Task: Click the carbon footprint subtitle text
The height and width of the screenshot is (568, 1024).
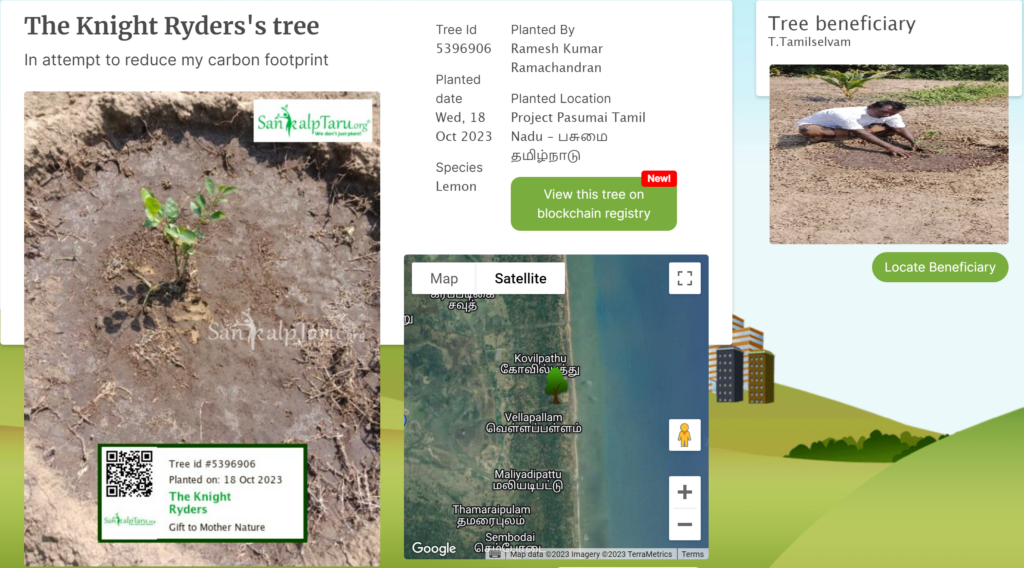Action: click(176, 60)
